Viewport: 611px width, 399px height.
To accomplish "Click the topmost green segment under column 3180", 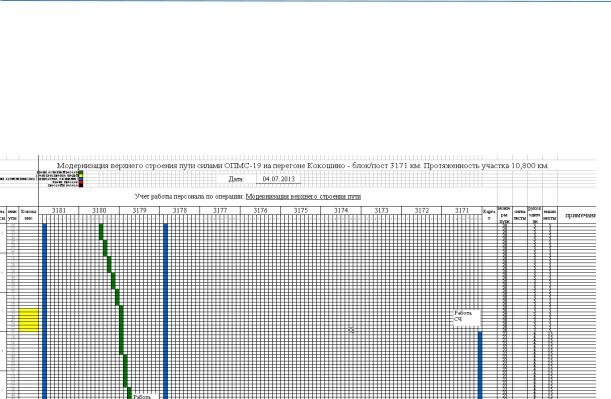I will [101, 232].
